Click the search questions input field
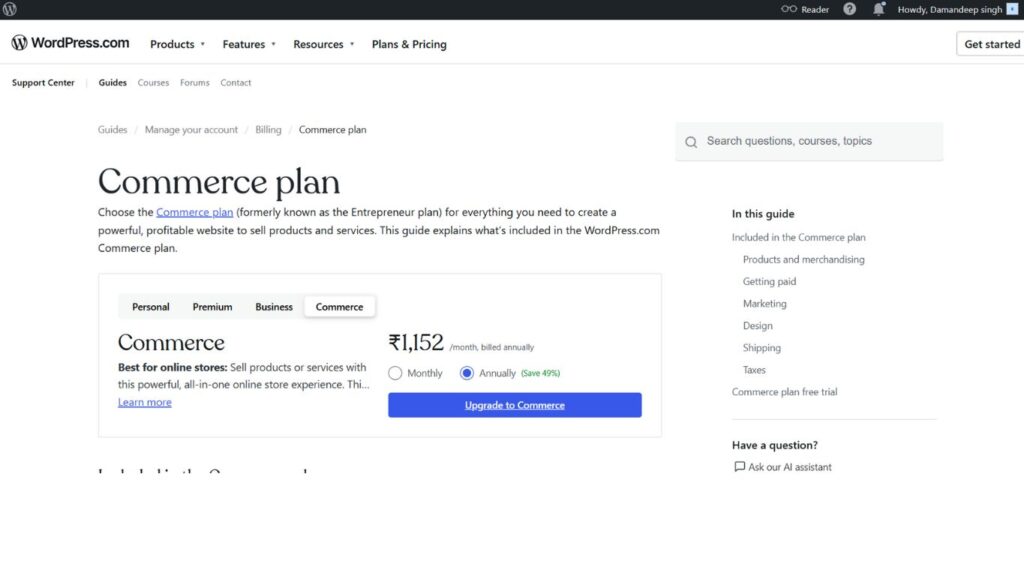This screenshot has width=1024, height=576. (x=810, y=141)
